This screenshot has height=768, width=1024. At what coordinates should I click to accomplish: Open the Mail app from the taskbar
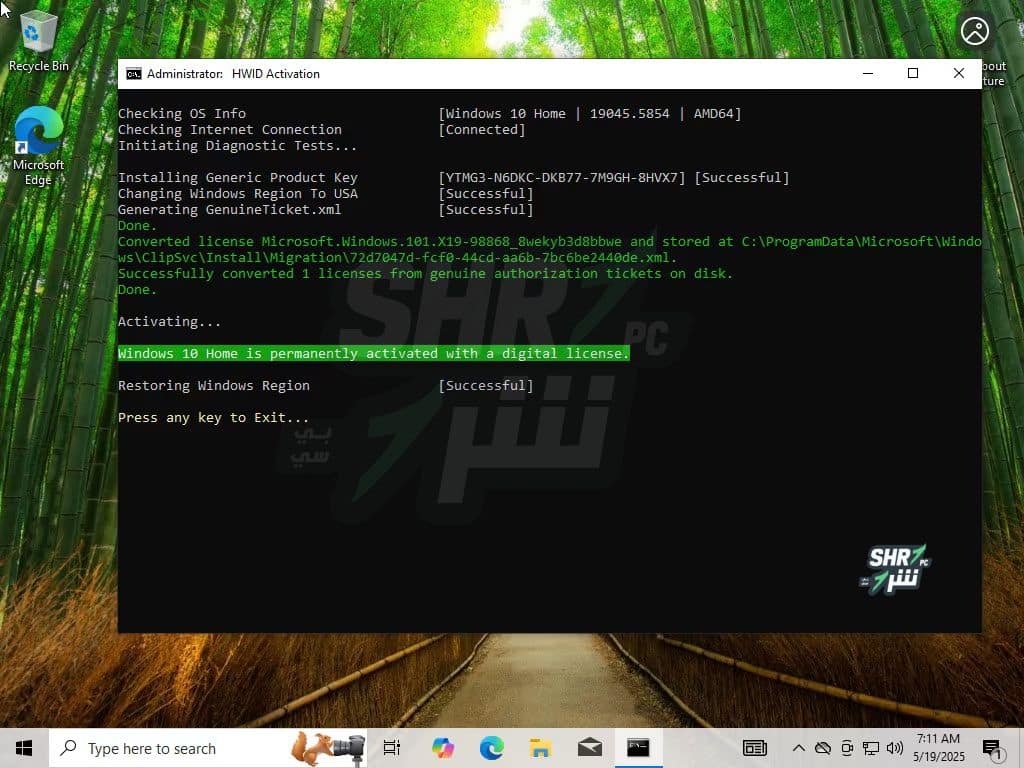point(589,748)
